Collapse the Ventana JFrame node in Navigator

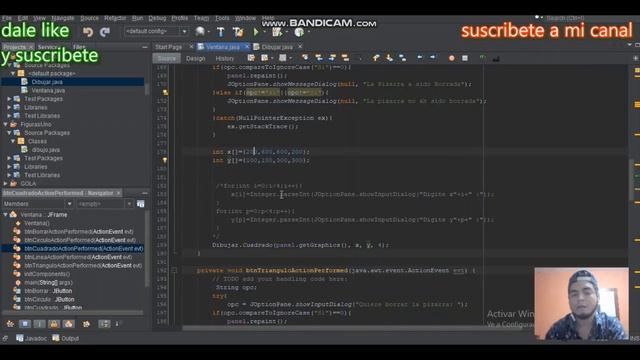[x=5, y=215]
